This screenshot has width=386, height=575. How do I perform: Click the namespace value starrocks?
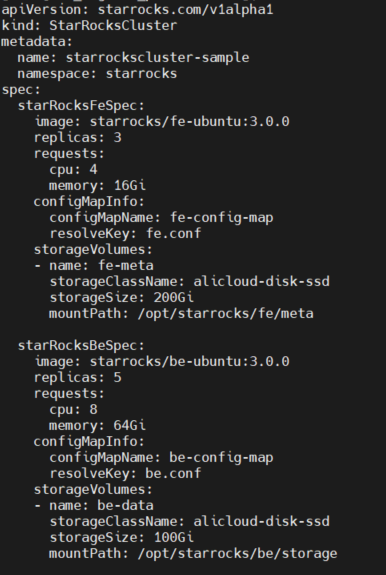141,74
